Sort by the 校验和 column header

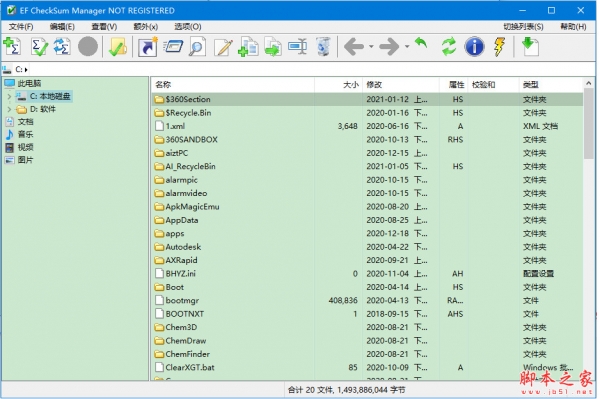click(493, 85)
